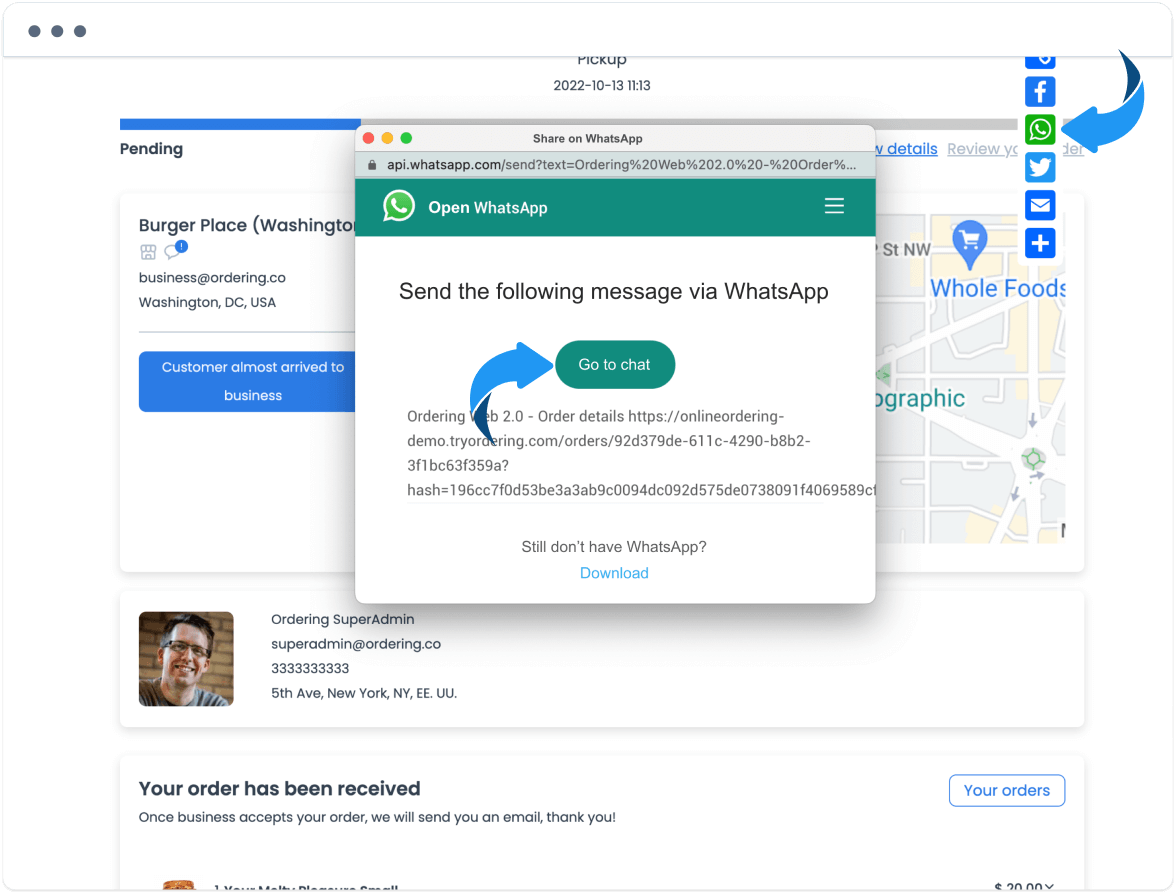This screenshot has height=895, width=1176.
Task: Click the Washington, DC, USA address
Action: [207, 302]
